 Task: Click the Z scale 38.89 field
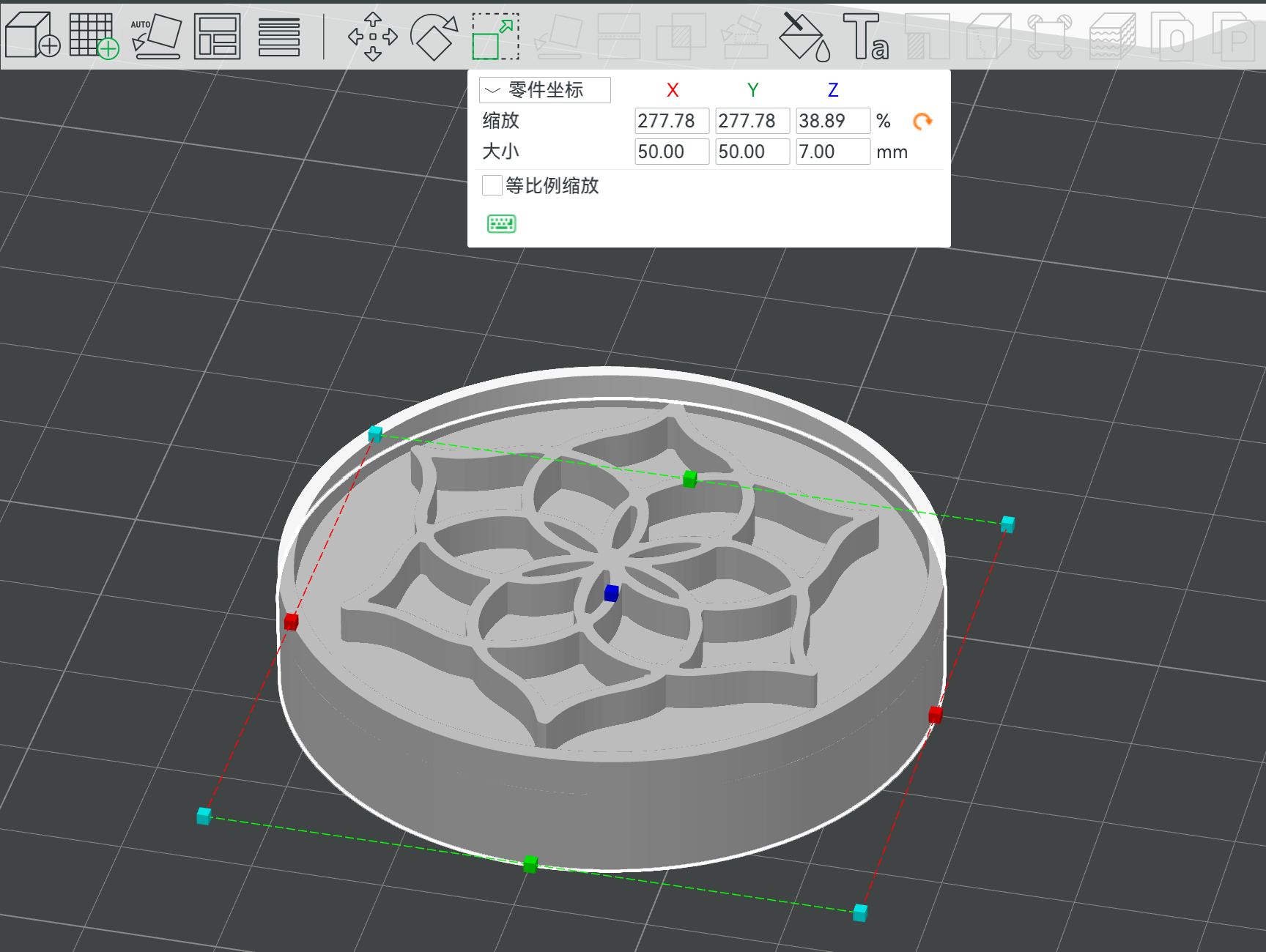click(833, 121)
